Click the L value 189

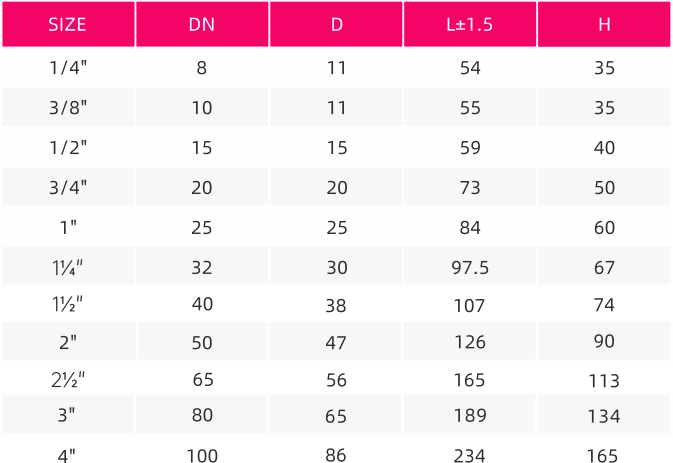(470, 415)
